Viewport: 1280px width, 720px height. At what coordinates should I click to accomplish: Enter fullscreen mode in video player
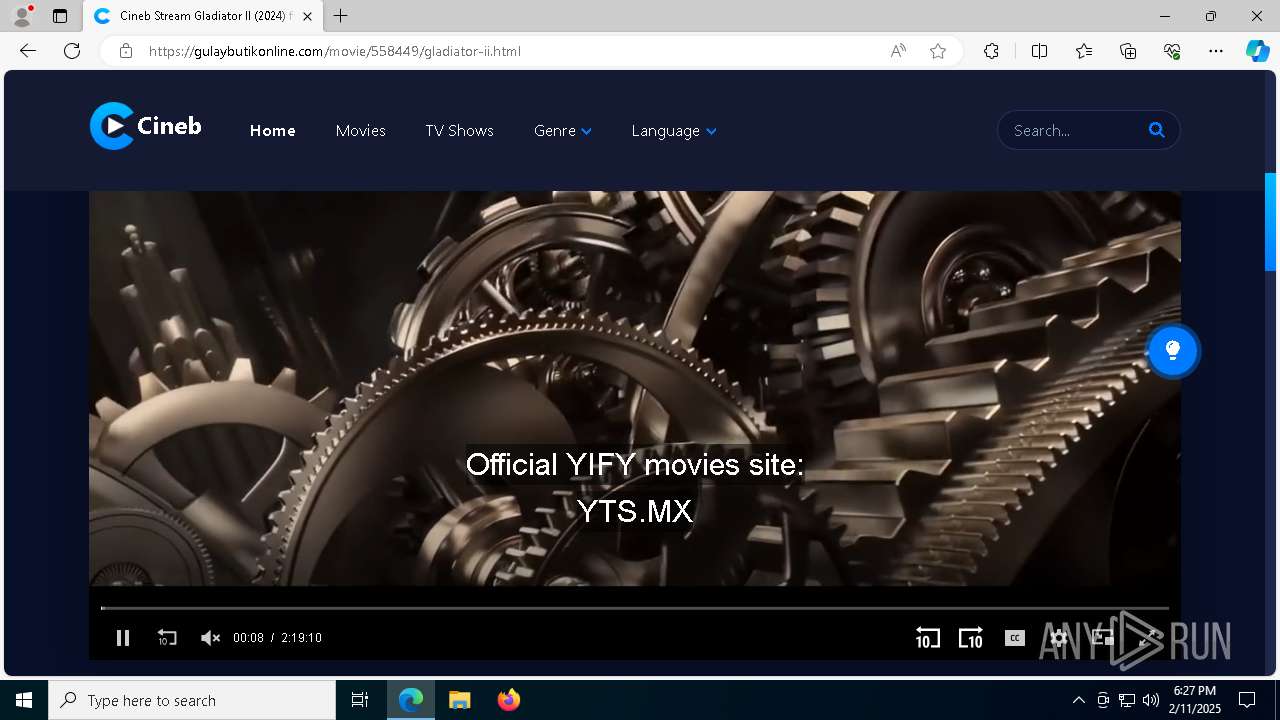coord(1147,638)
